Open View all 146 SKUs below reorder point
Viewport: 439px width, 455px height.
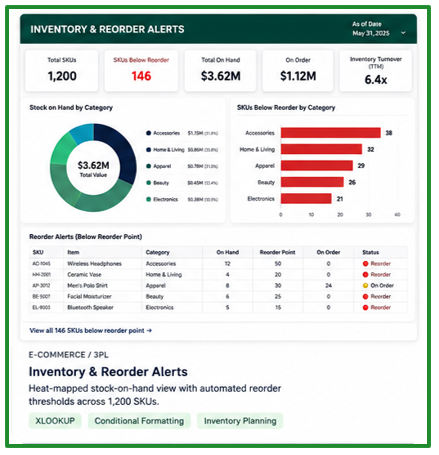pyautogui.click(x=90, y=331)
